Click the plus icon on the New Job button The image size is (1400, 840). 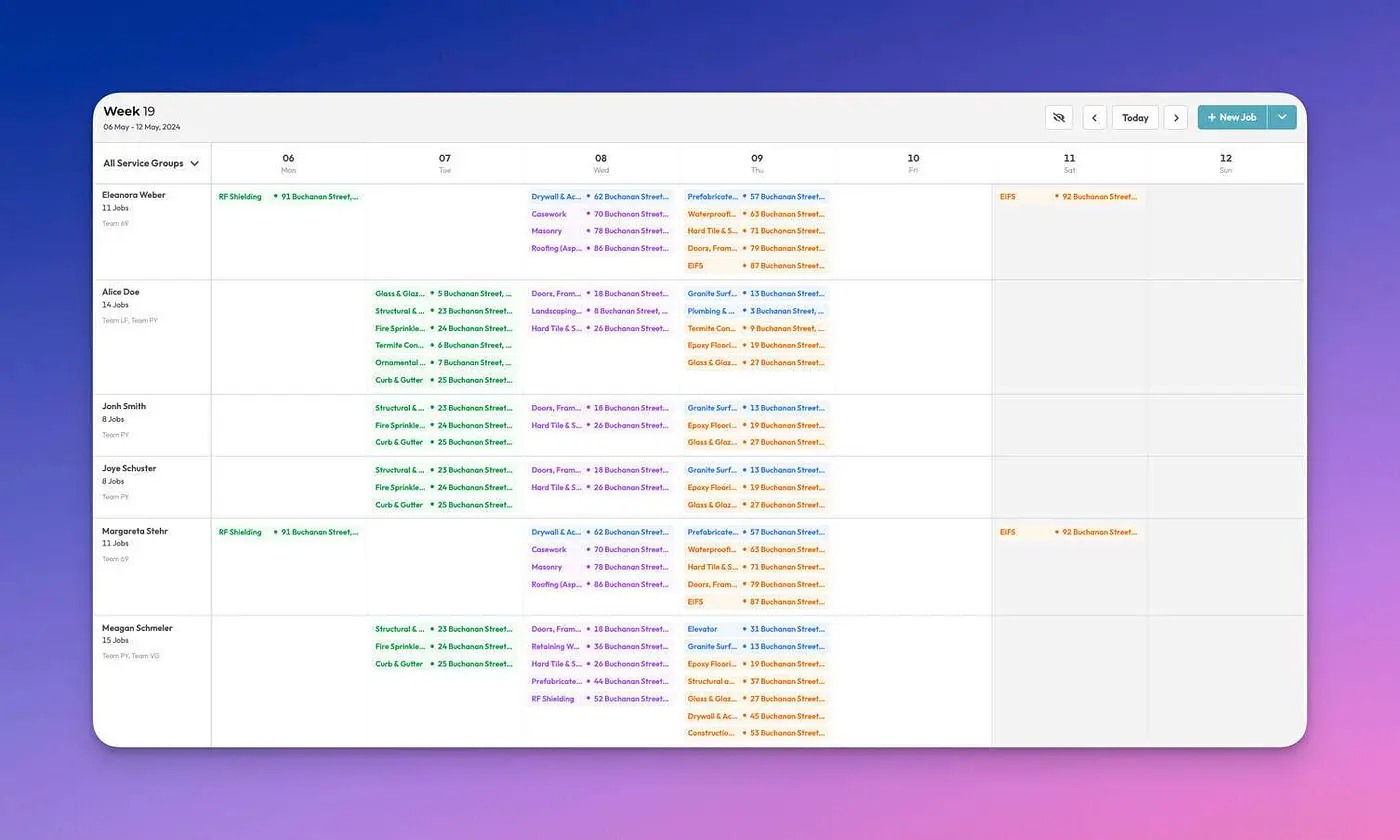(1213, 117)
